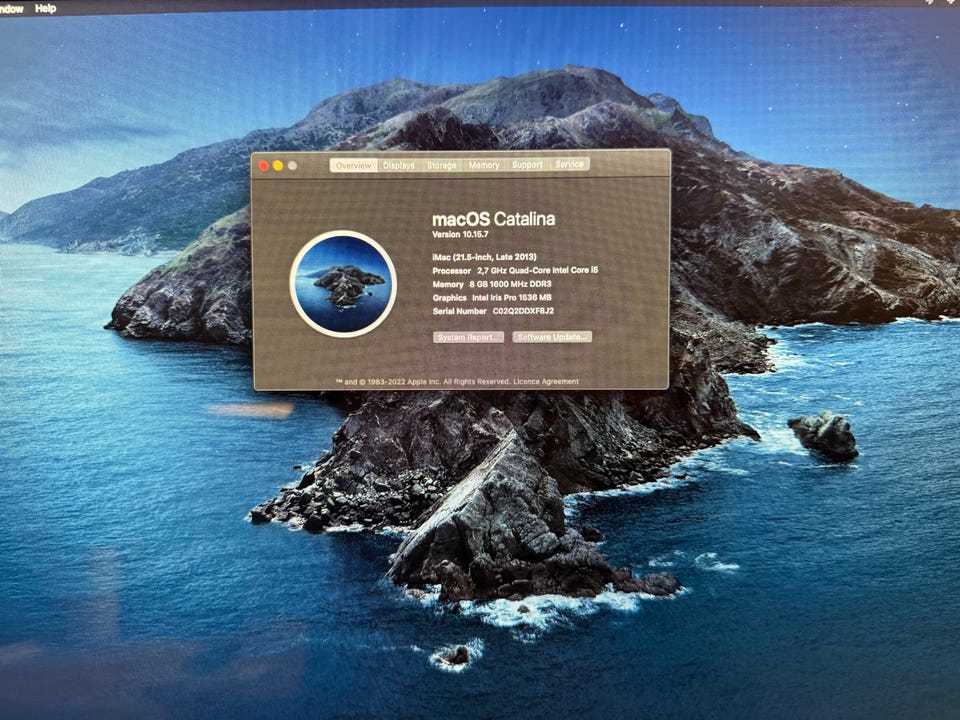
Task: Click the 'Intel Iris Pro 1536 MB' value
Action: [512, 298]
